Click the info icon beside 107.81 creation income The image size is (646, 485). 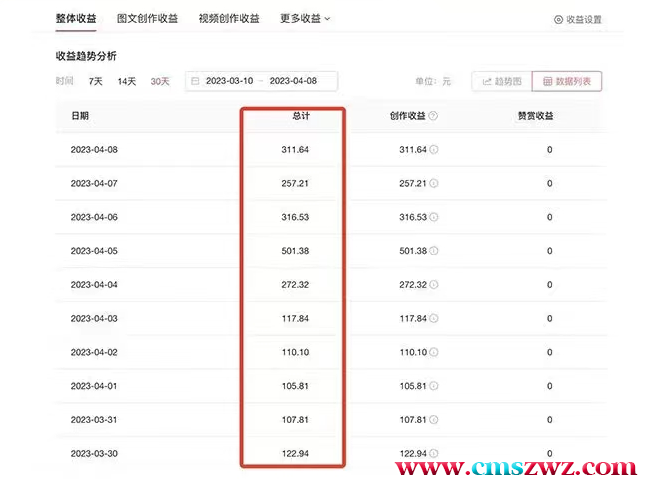(434, 420)
